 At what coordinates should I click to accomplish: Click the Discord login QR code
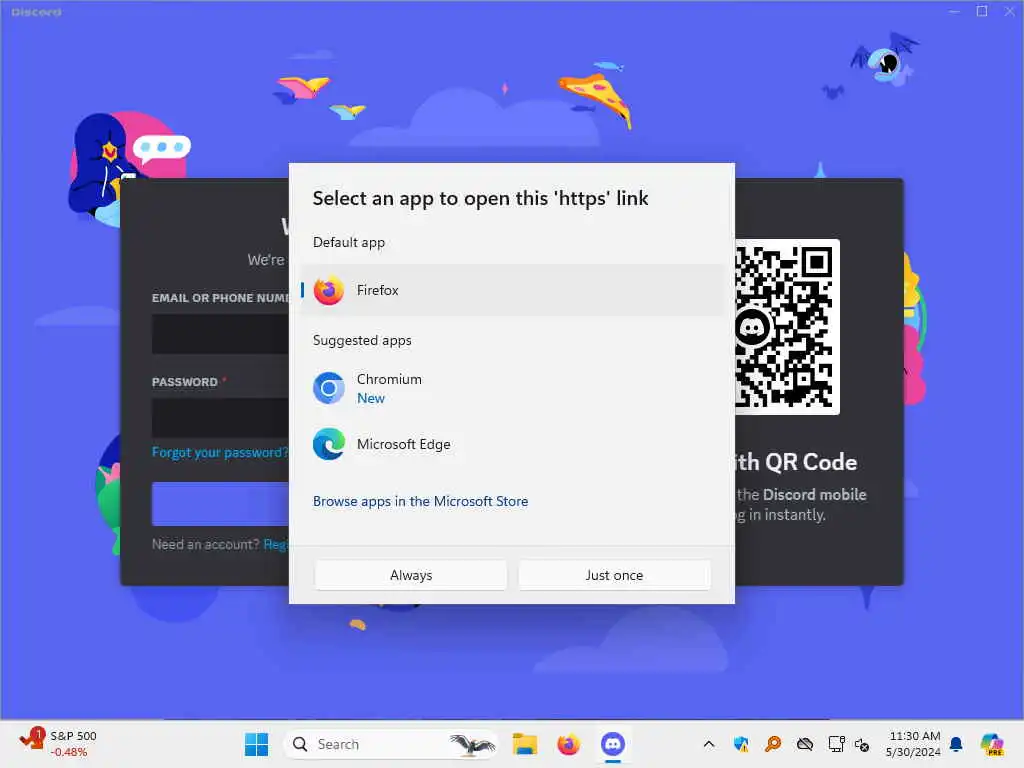point(786,327)
